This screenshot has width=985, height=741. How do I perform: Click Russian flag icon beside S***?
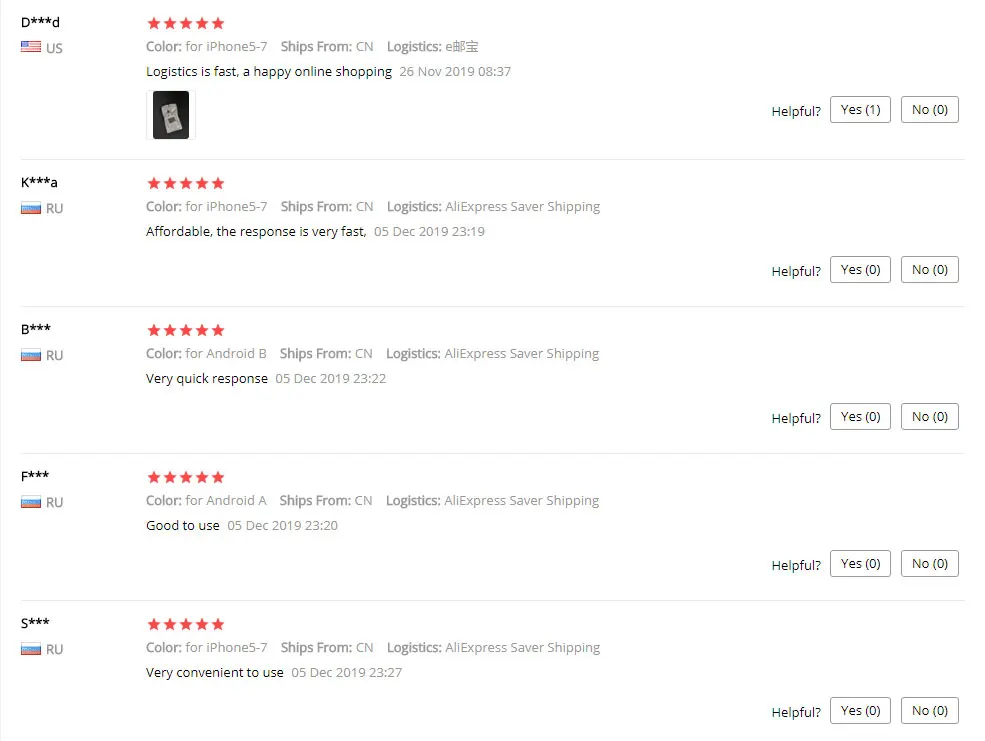pyautogui.click(x=31, y=649)
